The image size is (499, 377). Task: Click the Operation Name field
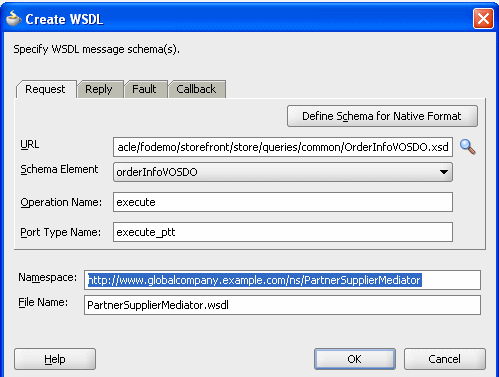pos(283,202)
